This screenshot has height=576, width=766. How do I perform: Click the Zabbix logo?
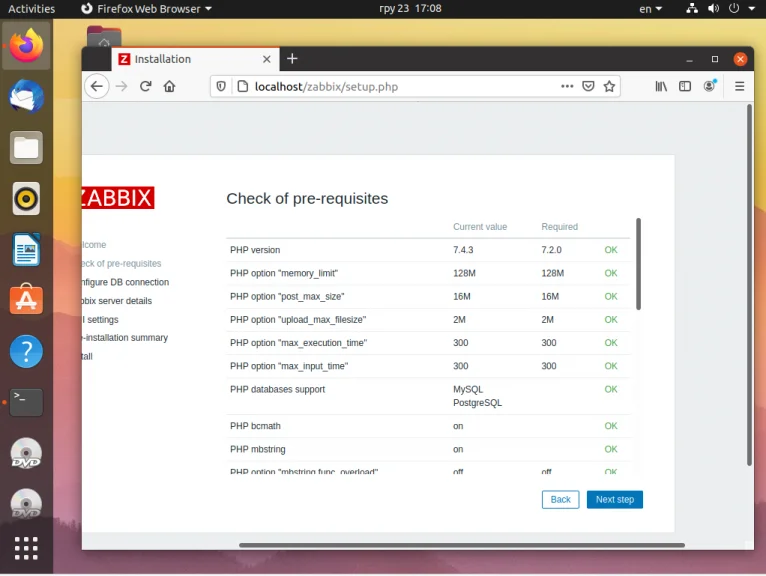(118, 198)
